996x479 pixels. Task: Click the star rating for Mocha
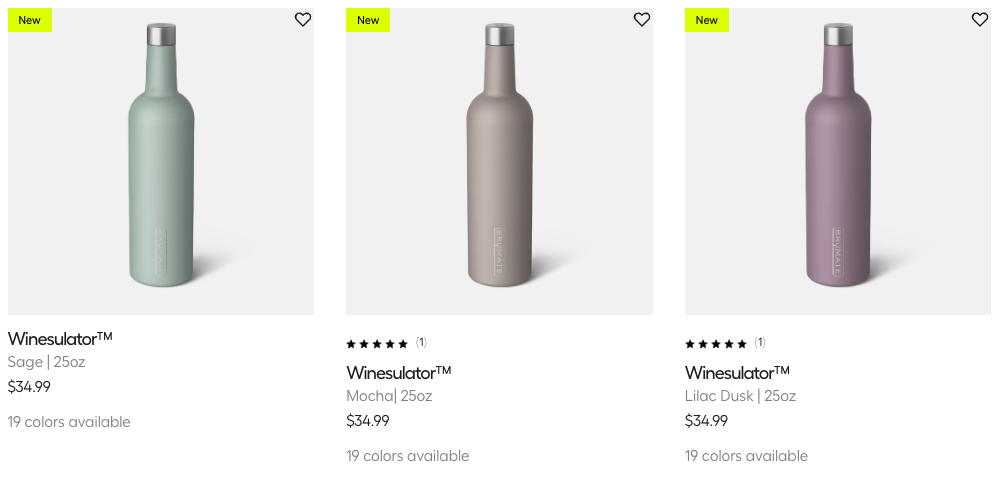(377, 344)
